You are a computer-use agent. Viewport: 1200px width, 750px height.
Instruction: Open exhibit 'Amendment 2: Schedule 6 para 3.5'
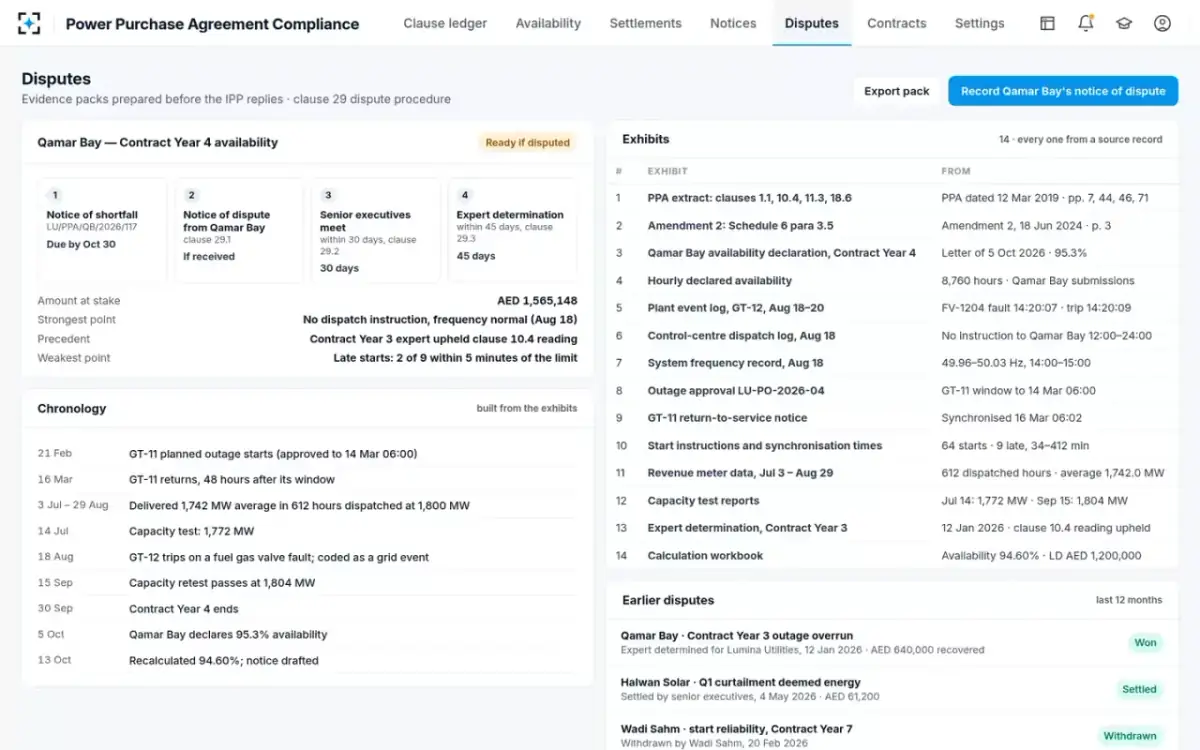[741, 226]
